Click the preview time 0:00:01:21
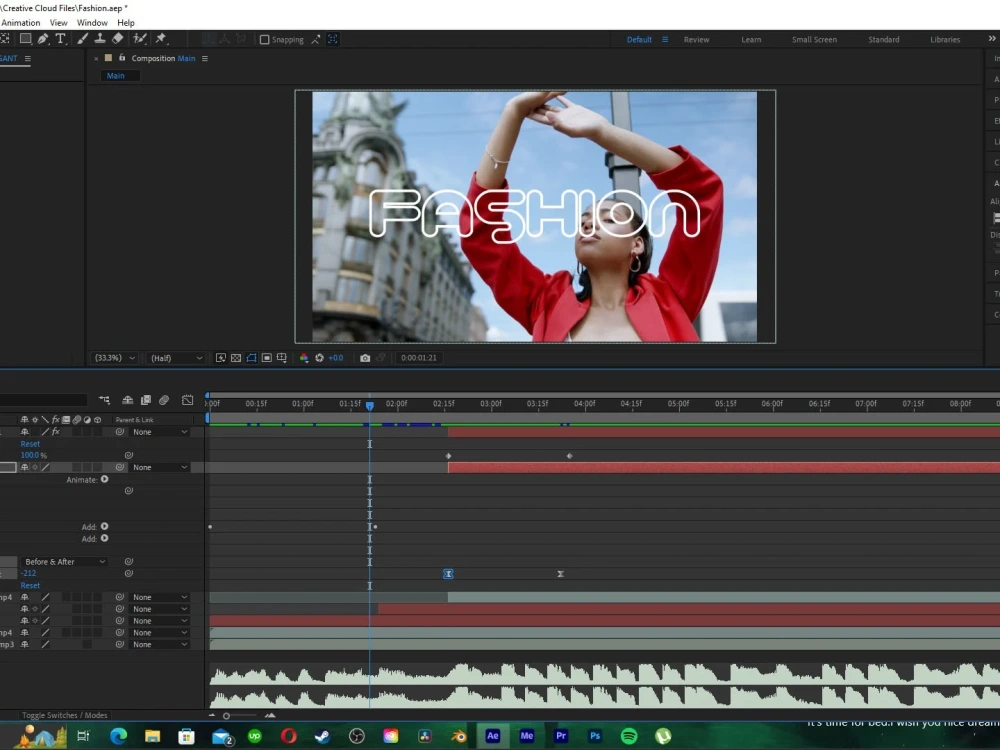The image size is (1000, 750). coord(418,358)
